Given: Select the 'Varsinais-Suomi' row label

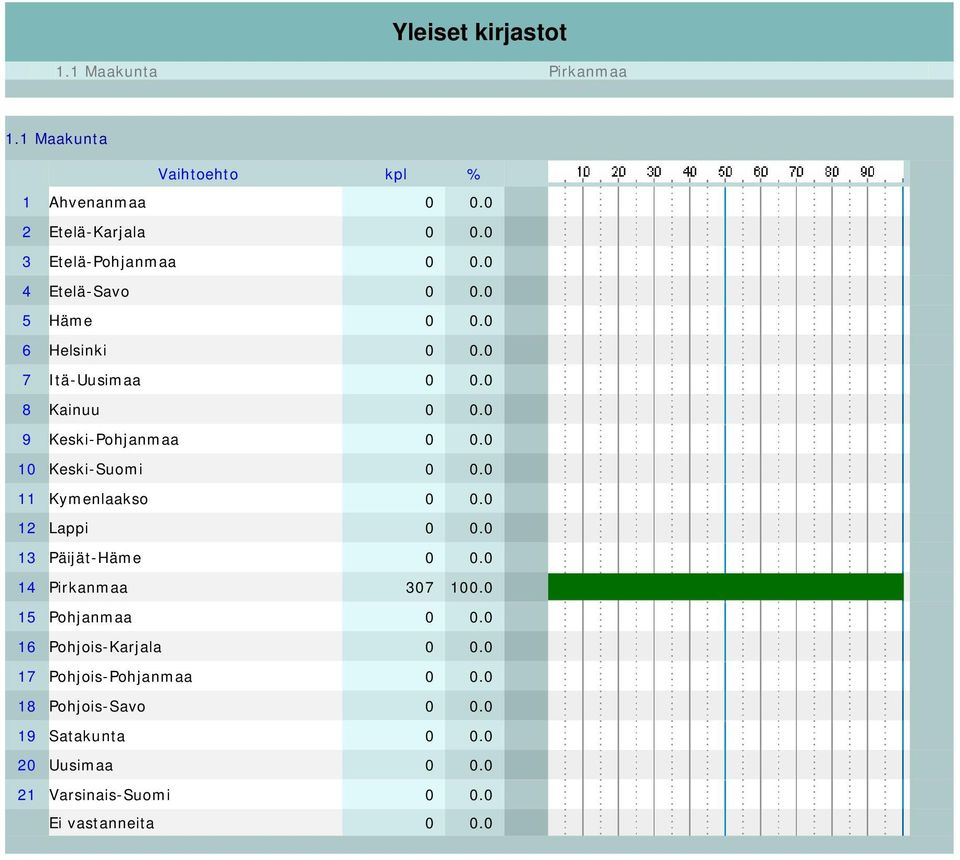Looking at the screenshot, I should pyautogui.click(x=109, y=795).
